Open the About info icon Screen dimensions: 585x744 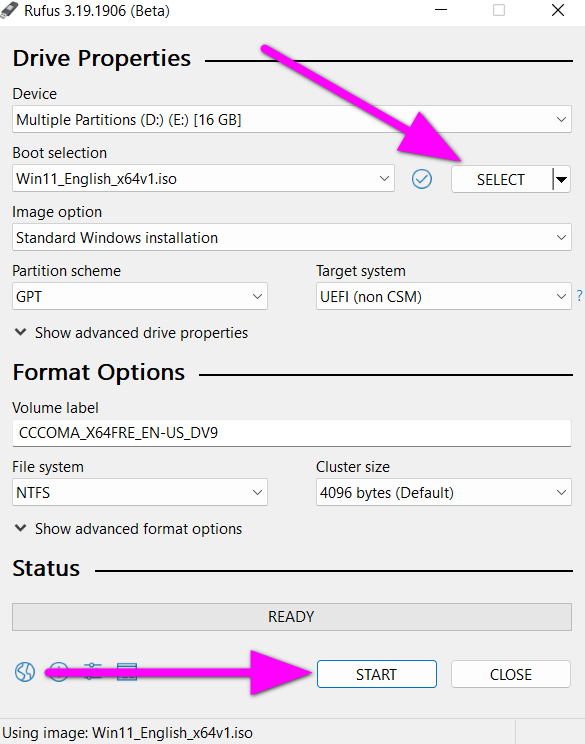(x=59, y=672)
